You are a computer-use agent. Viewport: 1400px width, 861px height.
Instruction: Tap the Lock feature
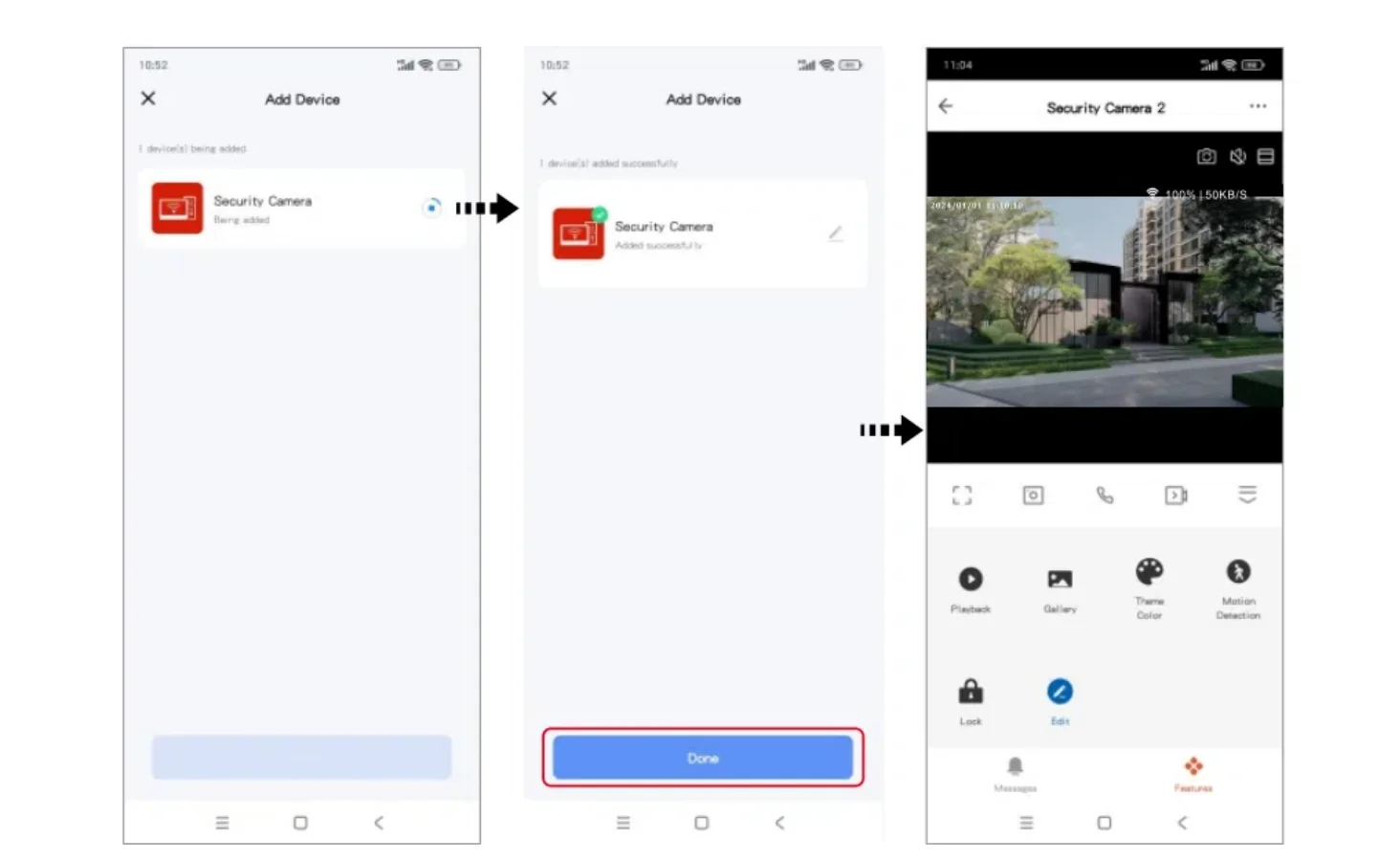971,701
